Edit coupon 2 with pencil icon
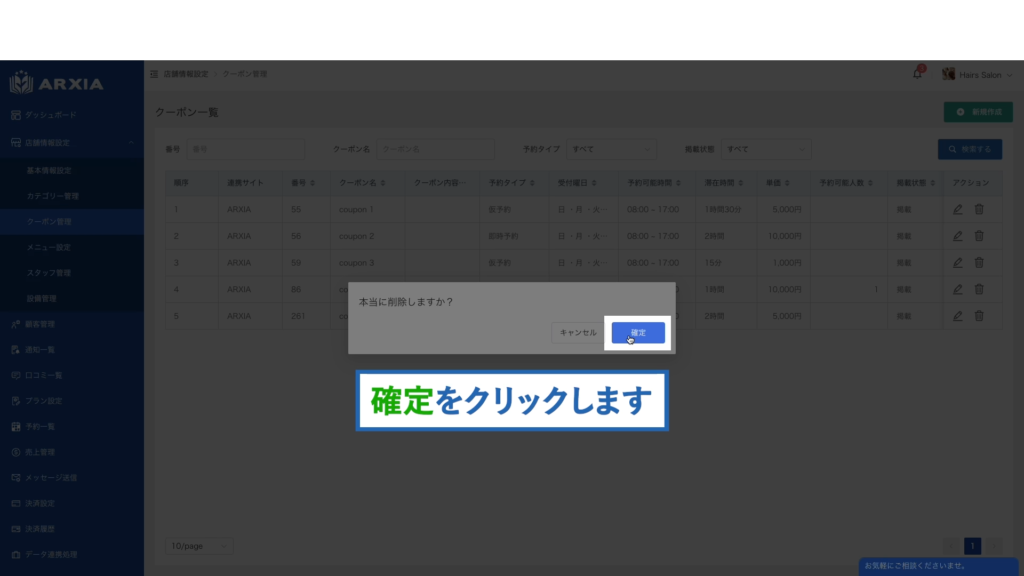 [x=957, y=236]
